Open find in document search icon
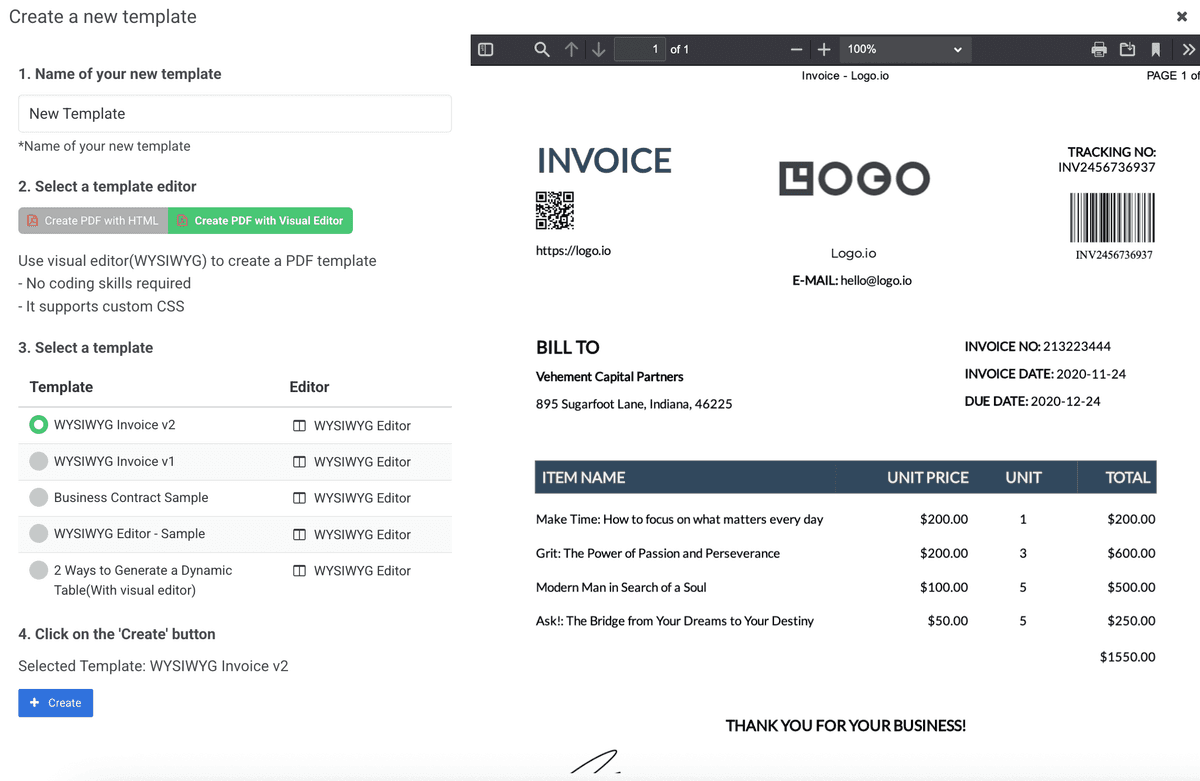 (542, 49)
